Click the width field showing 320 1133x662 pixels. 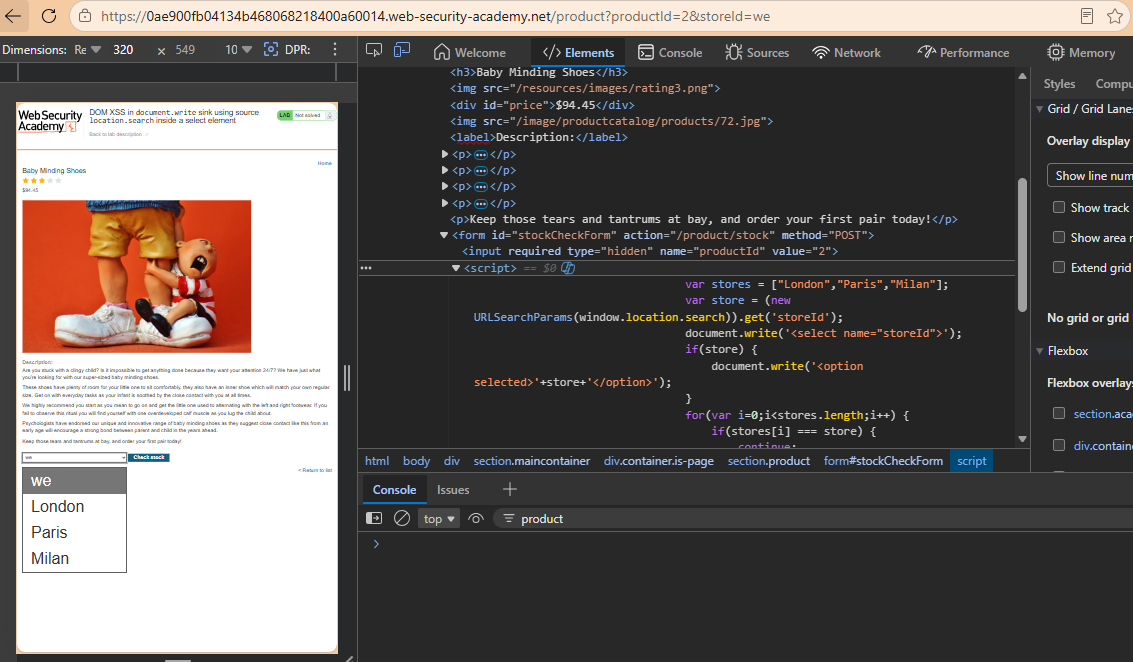point(124,49)
